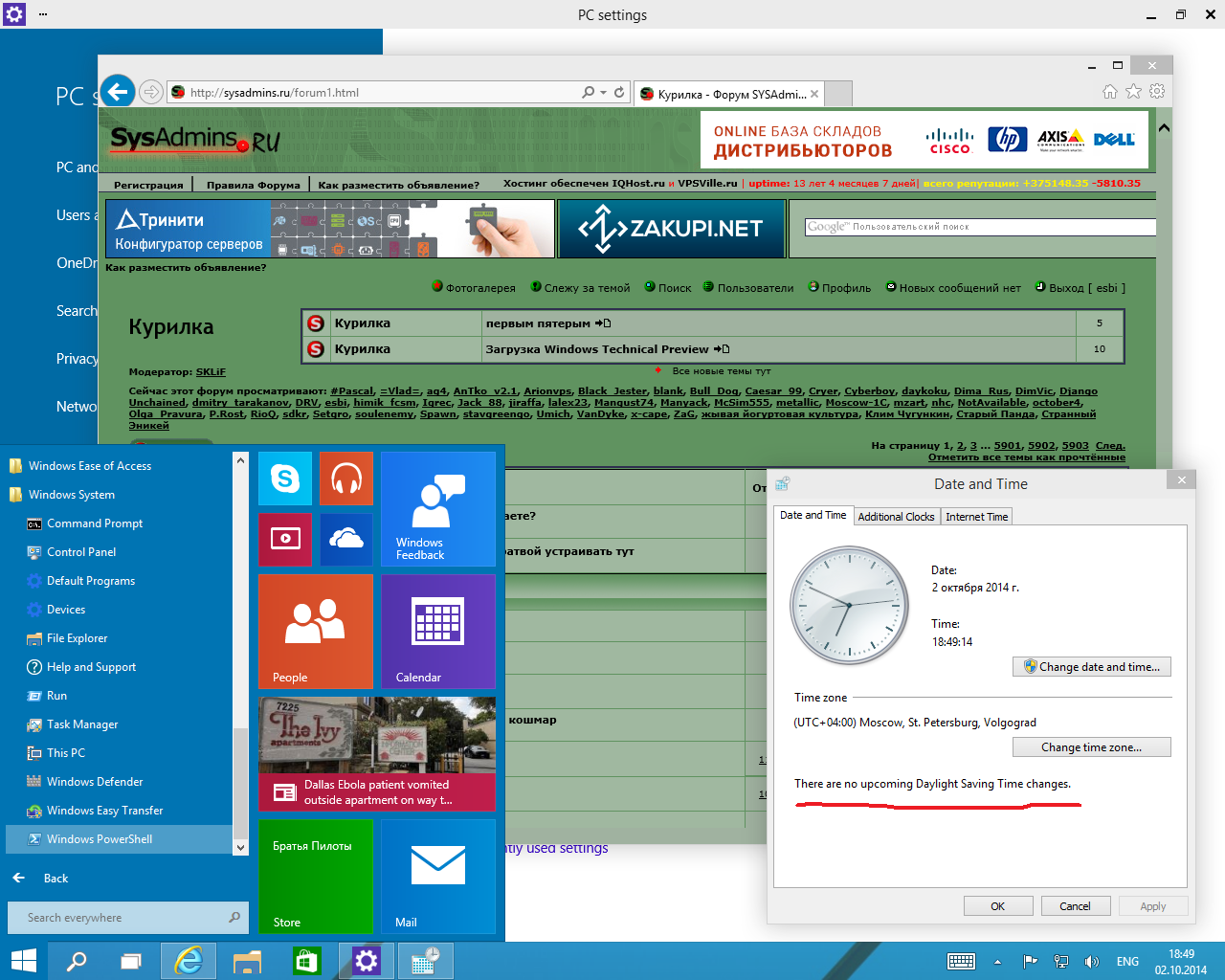The height and width of the screenshot is (980, 1225).
Task: Click the Search everywhere box
Action: (x=127, y=918)
